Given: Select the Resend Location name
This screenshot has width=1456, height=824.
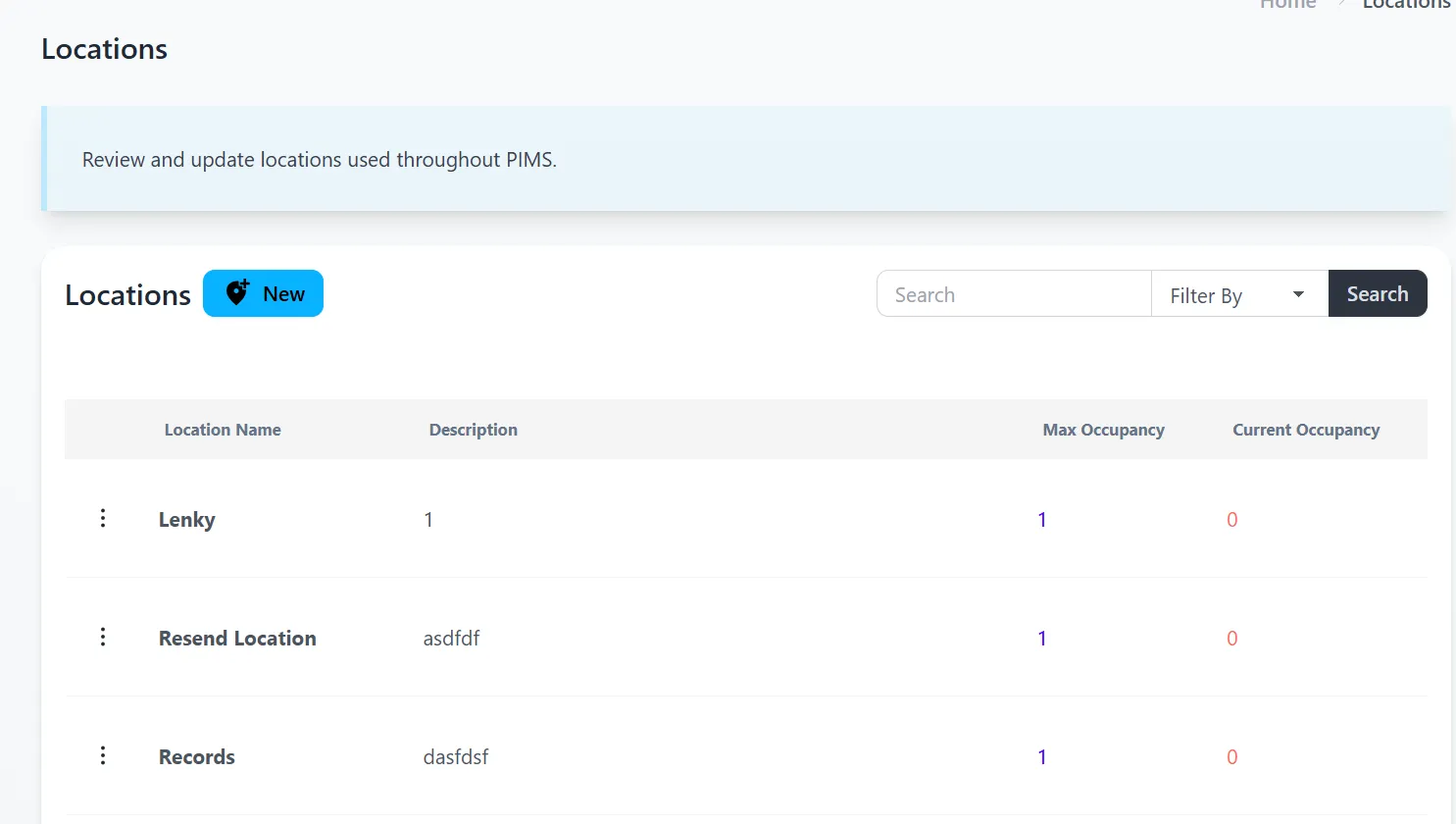Looking at the screenshot, I should click(237, 639).
